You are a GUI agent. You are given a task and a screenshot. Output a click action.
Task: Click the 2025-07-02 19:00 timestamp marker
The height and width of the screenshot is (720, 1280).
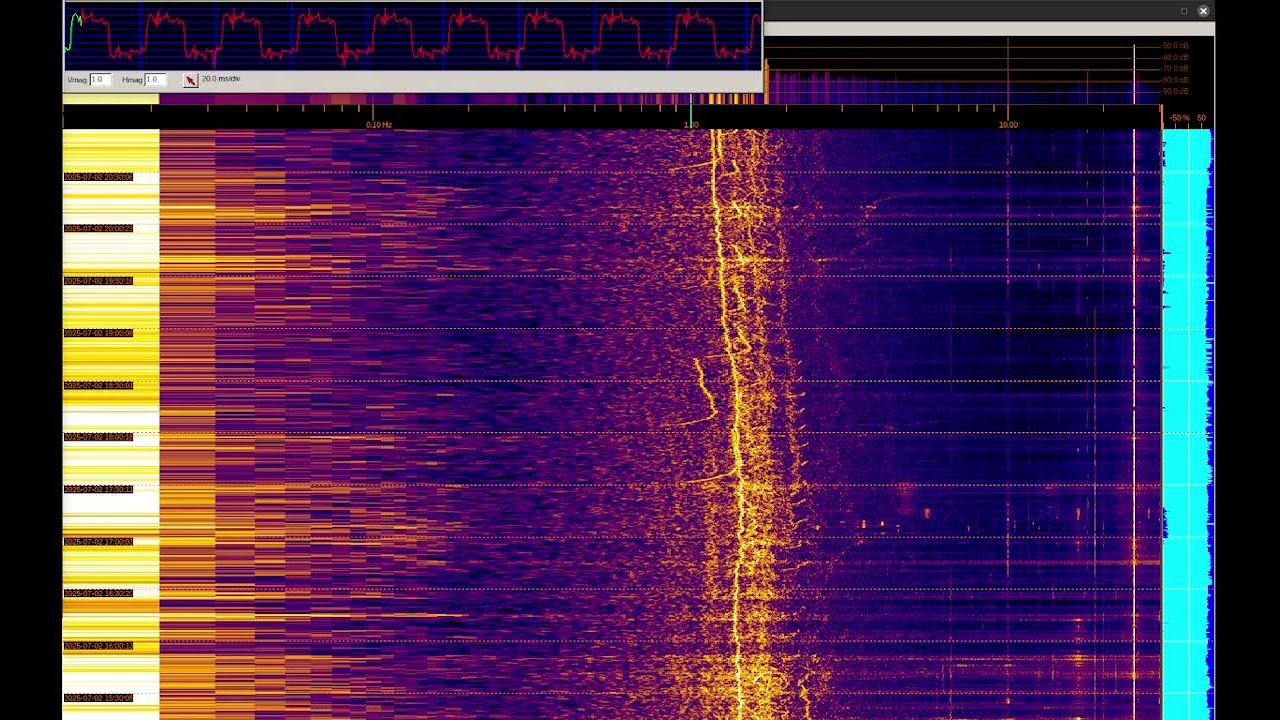pyautogui.click(x=98, y=333)
